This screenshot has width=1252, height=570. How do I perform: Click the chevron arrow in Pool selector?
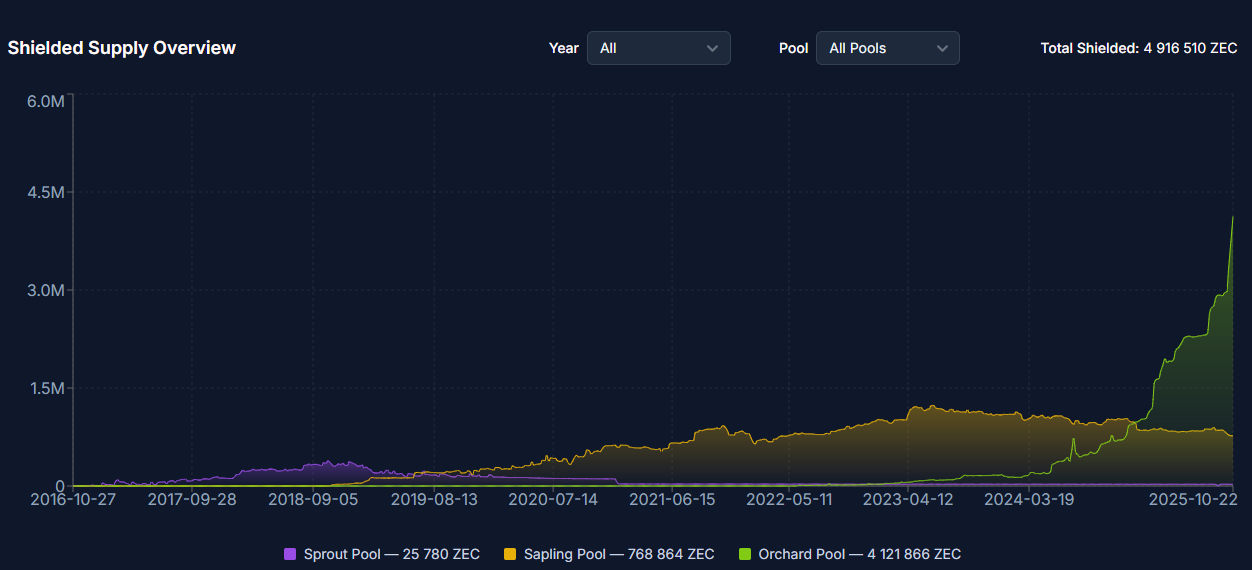click(x=942, y=48)
